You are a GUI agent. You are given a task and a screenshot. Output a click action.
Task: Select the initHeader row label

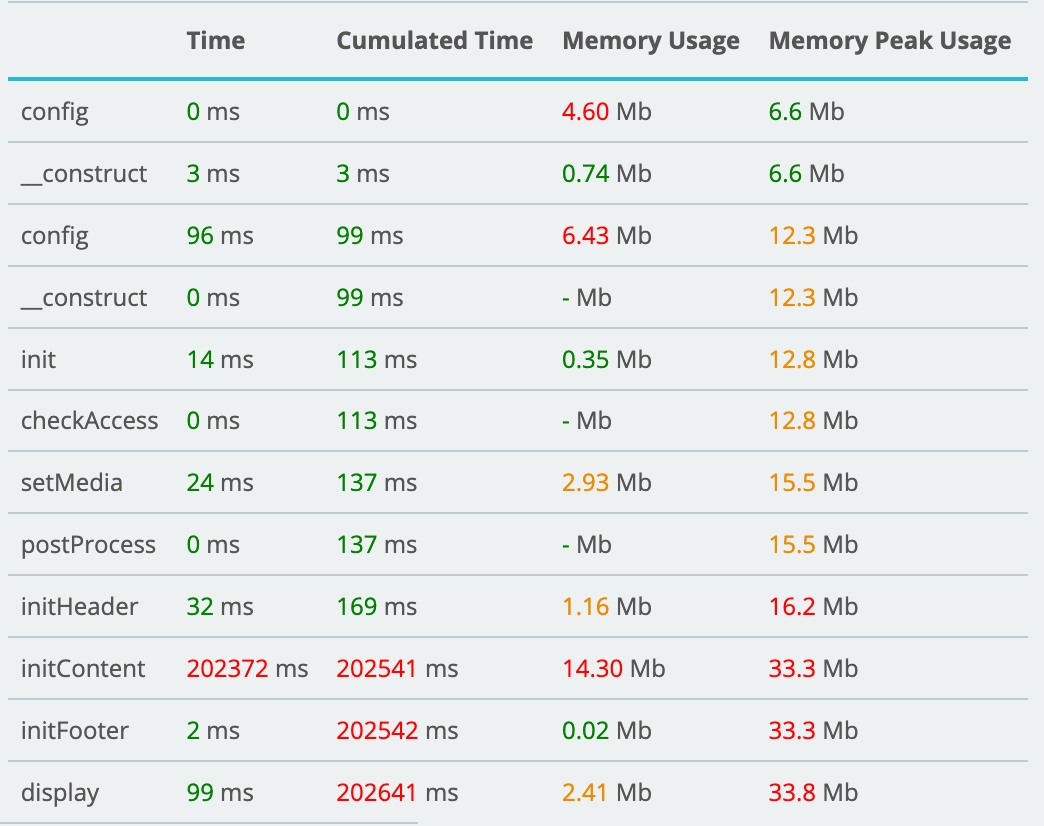pos(79,607)
